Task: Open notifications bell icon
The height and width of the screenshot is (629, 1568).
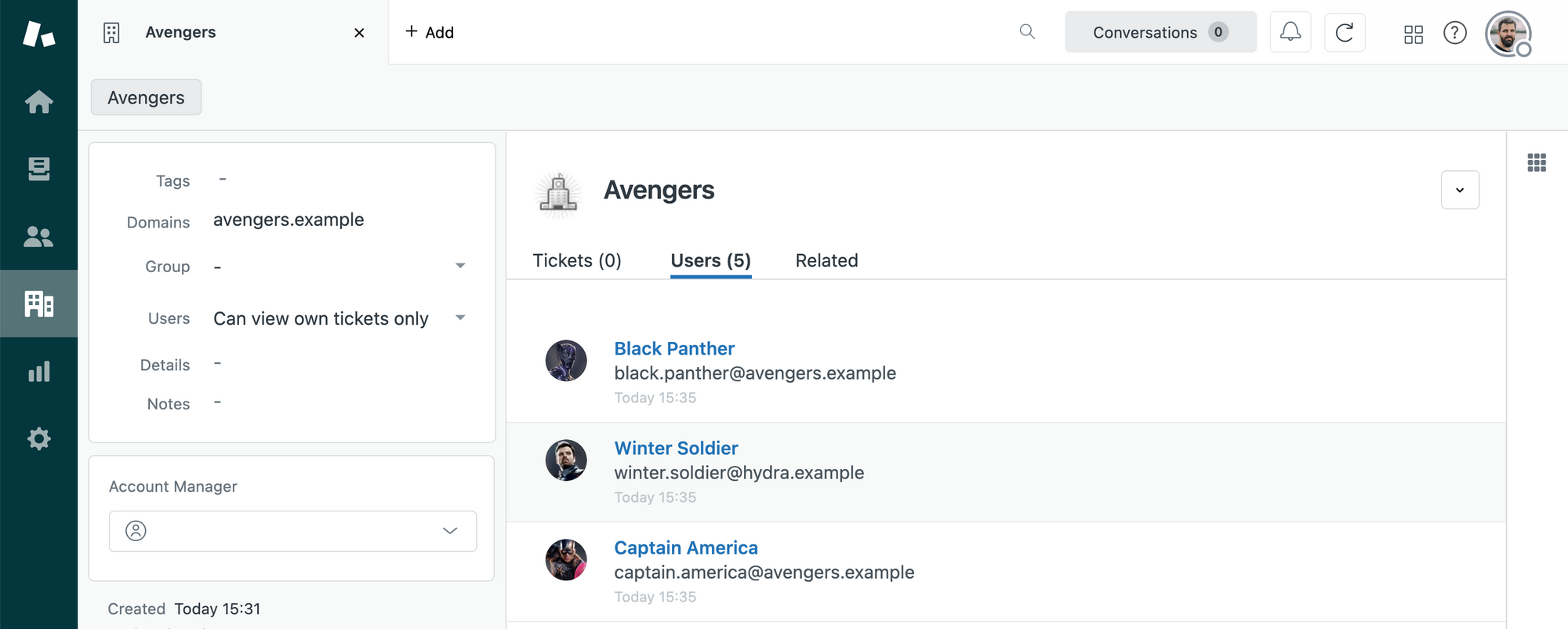Action: 1290,32
